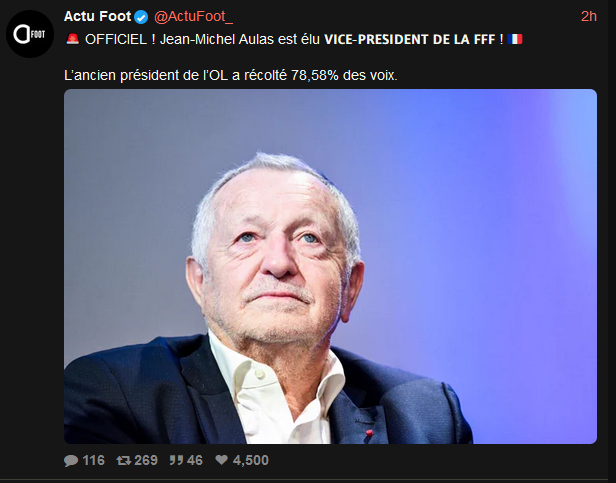View the 269 retweets count
Viewport: 616px width, 483px height.
(x=146, y=460)
